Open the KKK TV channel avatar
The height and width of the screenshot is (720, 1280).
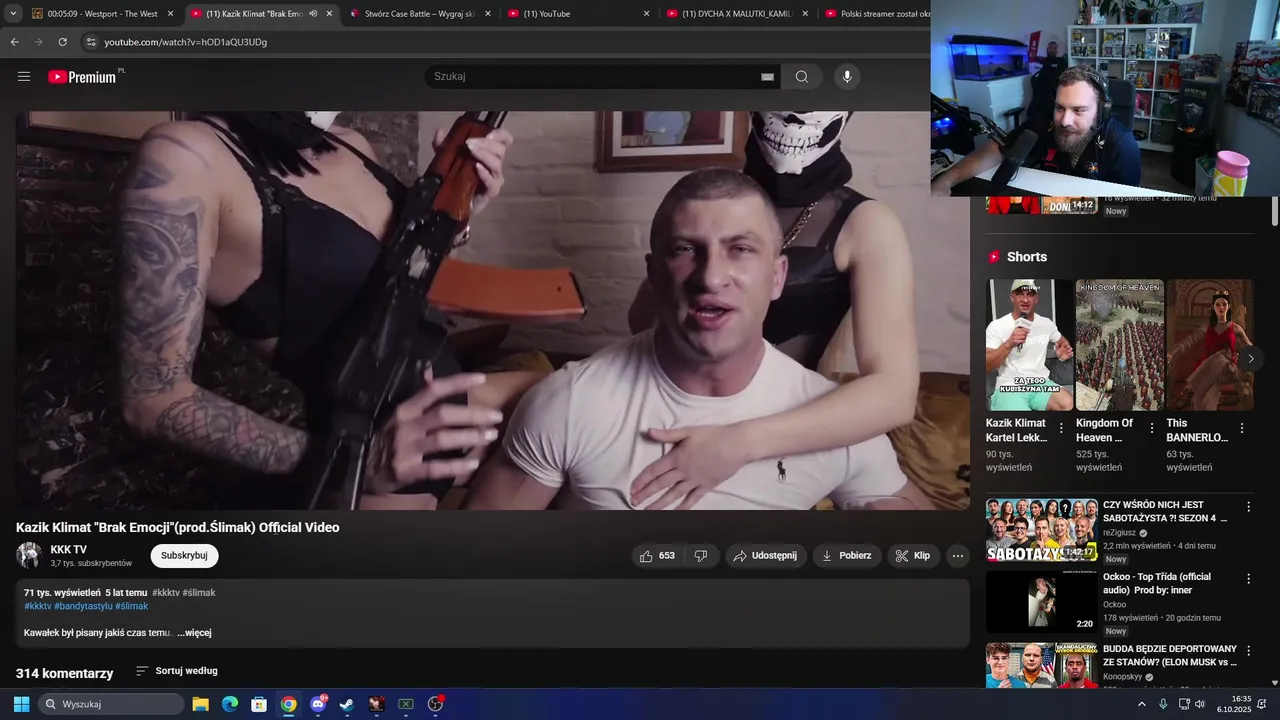[x=29, y=556]
